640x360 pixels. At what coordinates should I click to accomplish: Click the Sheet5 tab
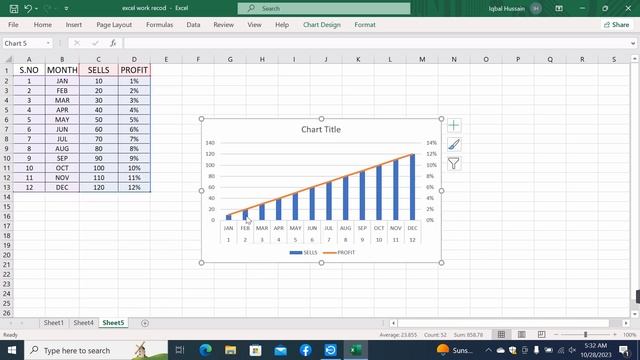point(113,323)
